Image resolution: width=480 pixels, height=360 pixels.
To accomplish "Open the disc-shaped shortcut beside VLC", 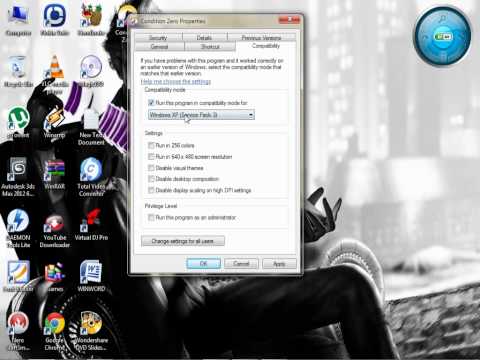I will tap(91, 71).
